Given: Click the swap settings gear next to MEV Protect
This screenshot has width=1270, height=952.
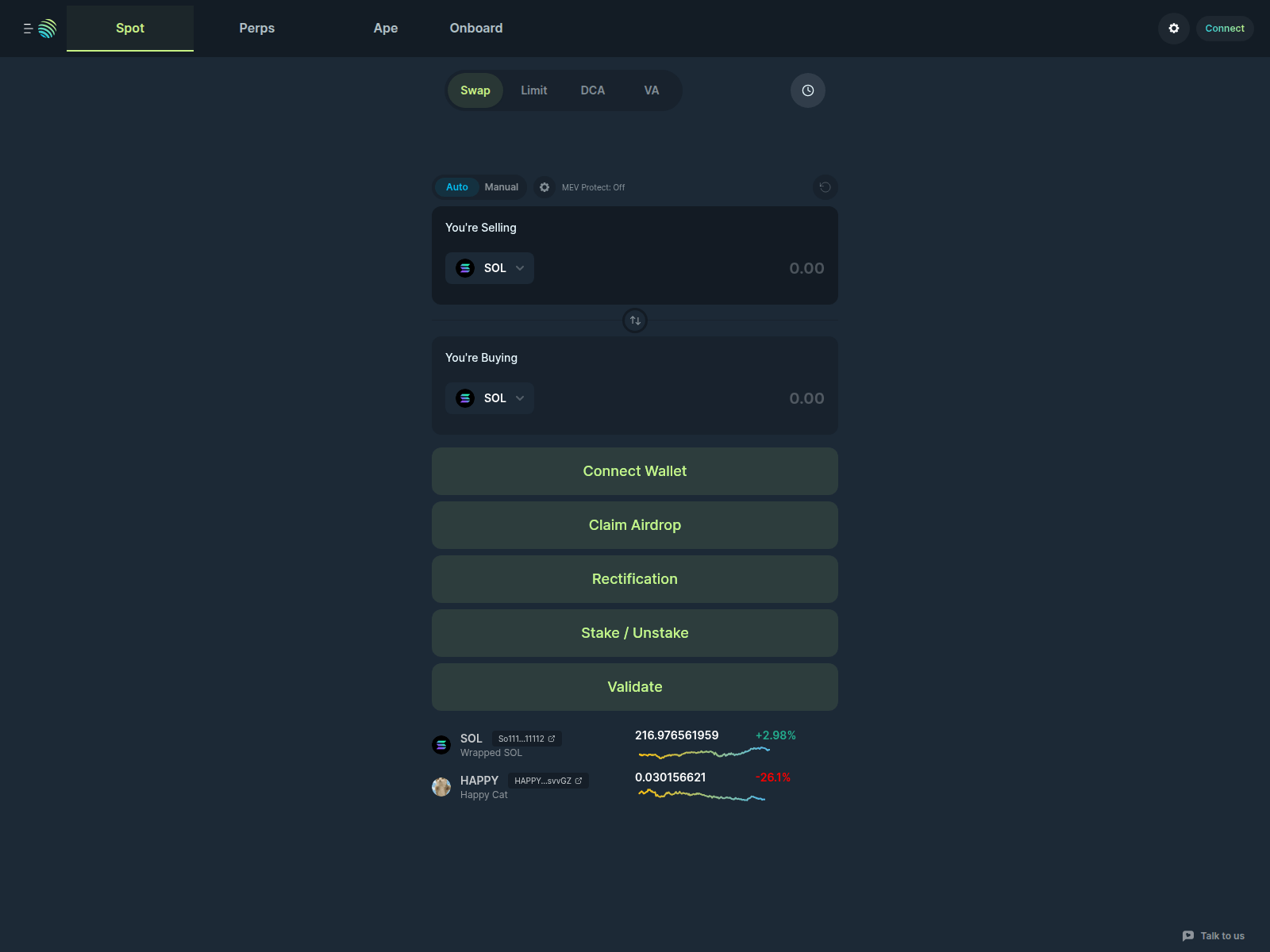Looking at the screenshot, I should click(545, 187).
